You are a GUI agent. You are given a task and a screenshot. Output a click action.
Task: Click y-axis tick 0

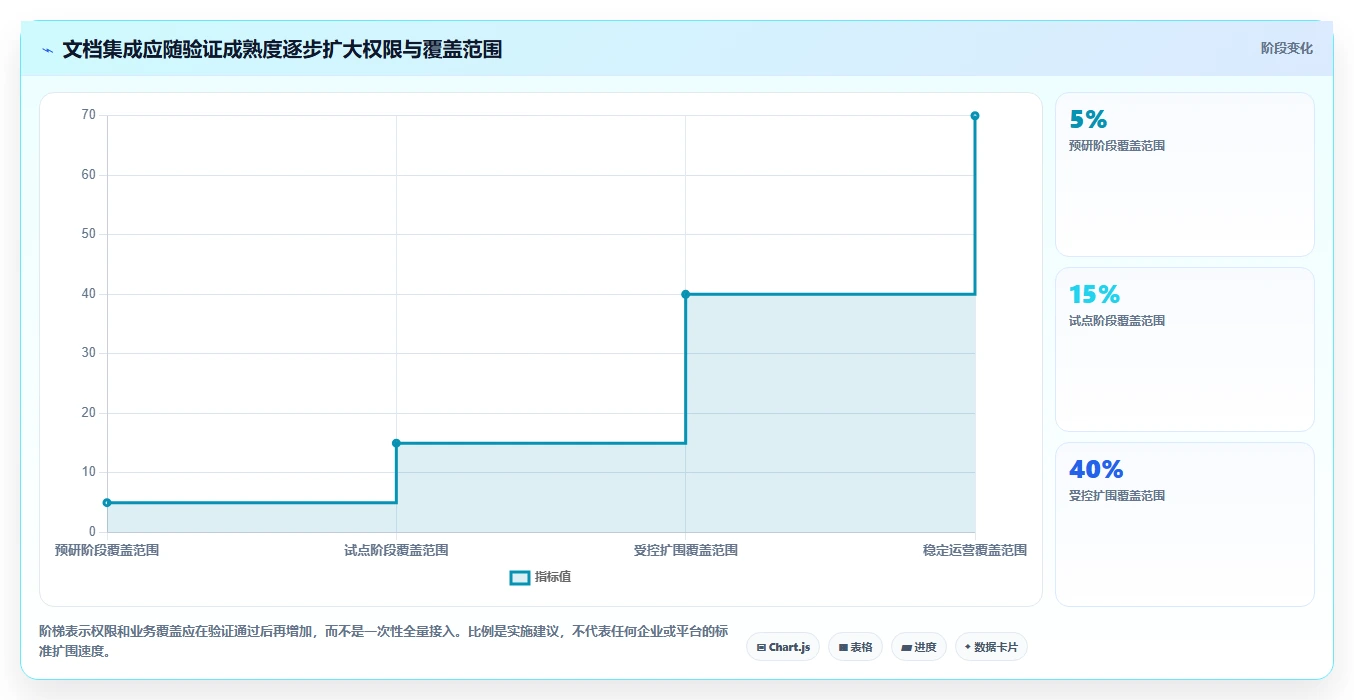[x=92, y=532]
